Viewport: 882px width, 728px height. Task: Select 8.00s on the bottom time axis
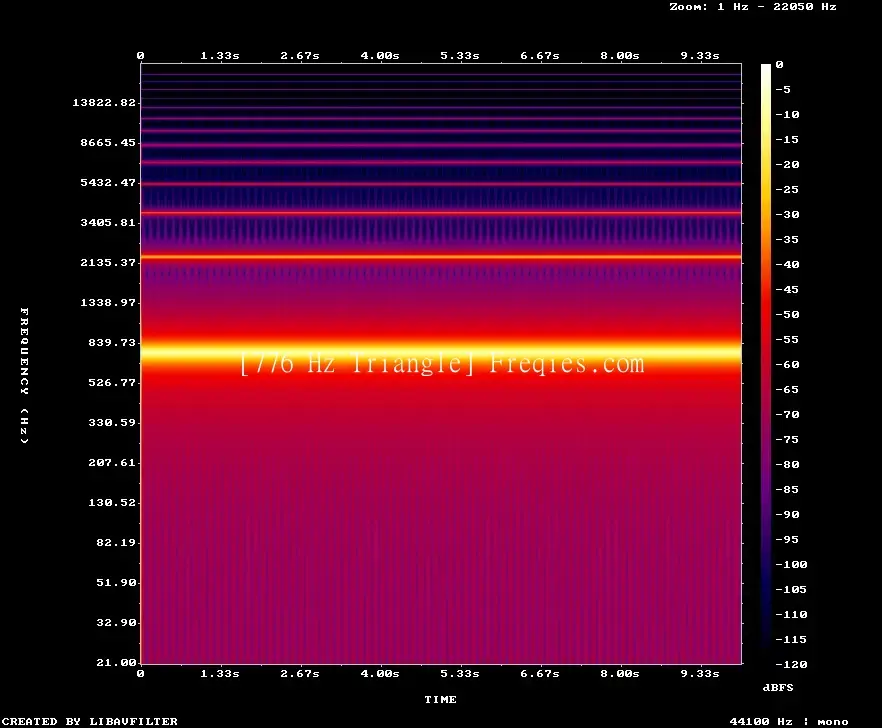pos(619,673)
